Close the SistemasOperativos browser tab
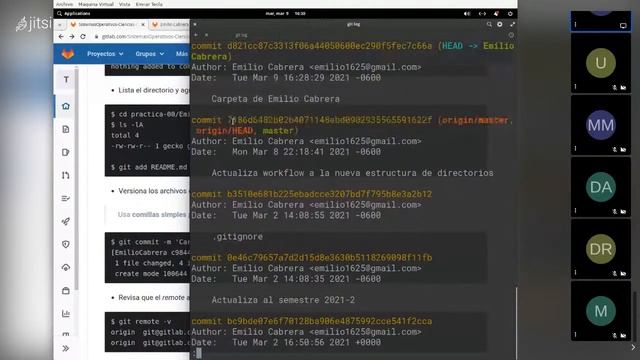 (143, 24)
